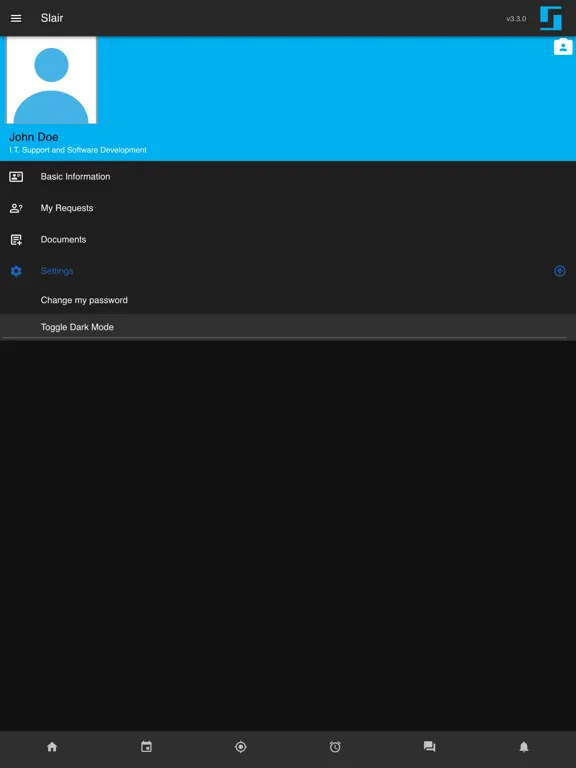
Task: Open the profile badge icon
Action: point(563,47)
